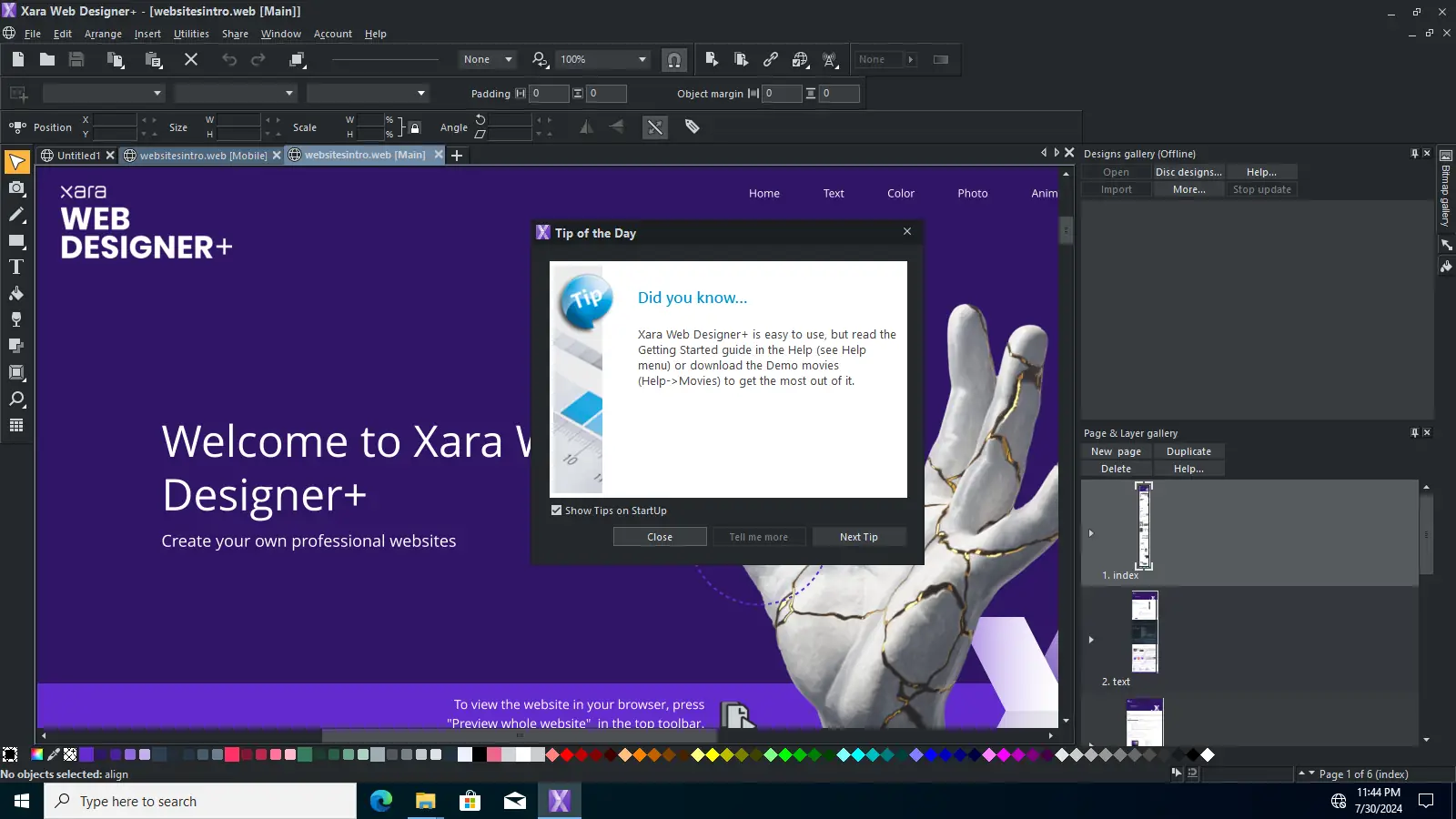This screenshot has width=1456, height=819.
Task: Open the third empty combo box dropdown
Action: pos(420,93)
